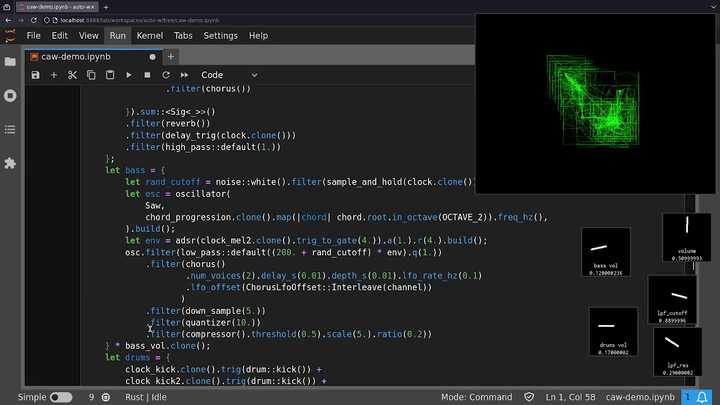This screenshot has width=720, height=405.
Task: Select the caw-demo.ipynb notebook tab
Action: click(93, 56)
